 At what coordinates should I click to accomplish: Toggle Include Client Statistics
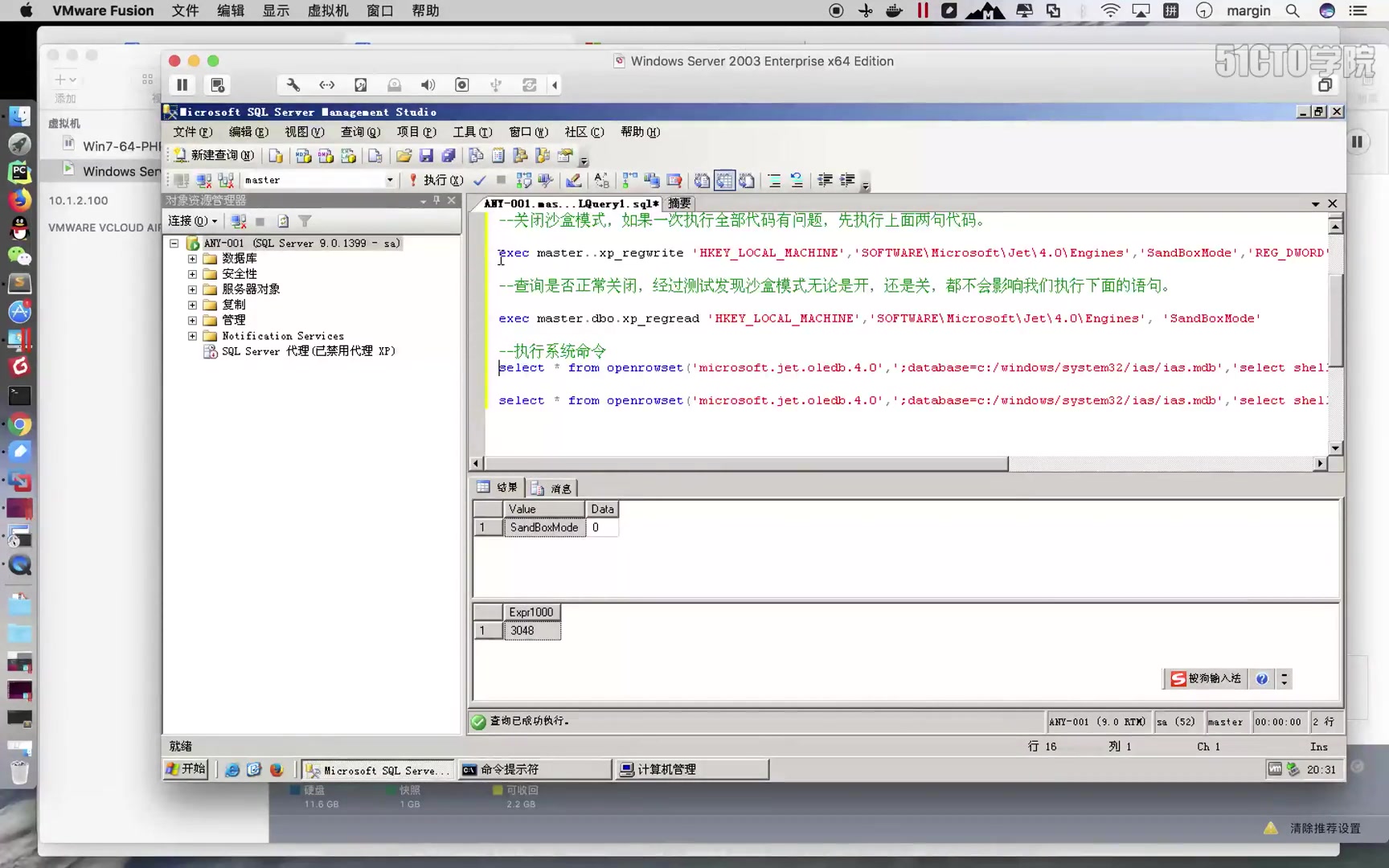[652, 181]
